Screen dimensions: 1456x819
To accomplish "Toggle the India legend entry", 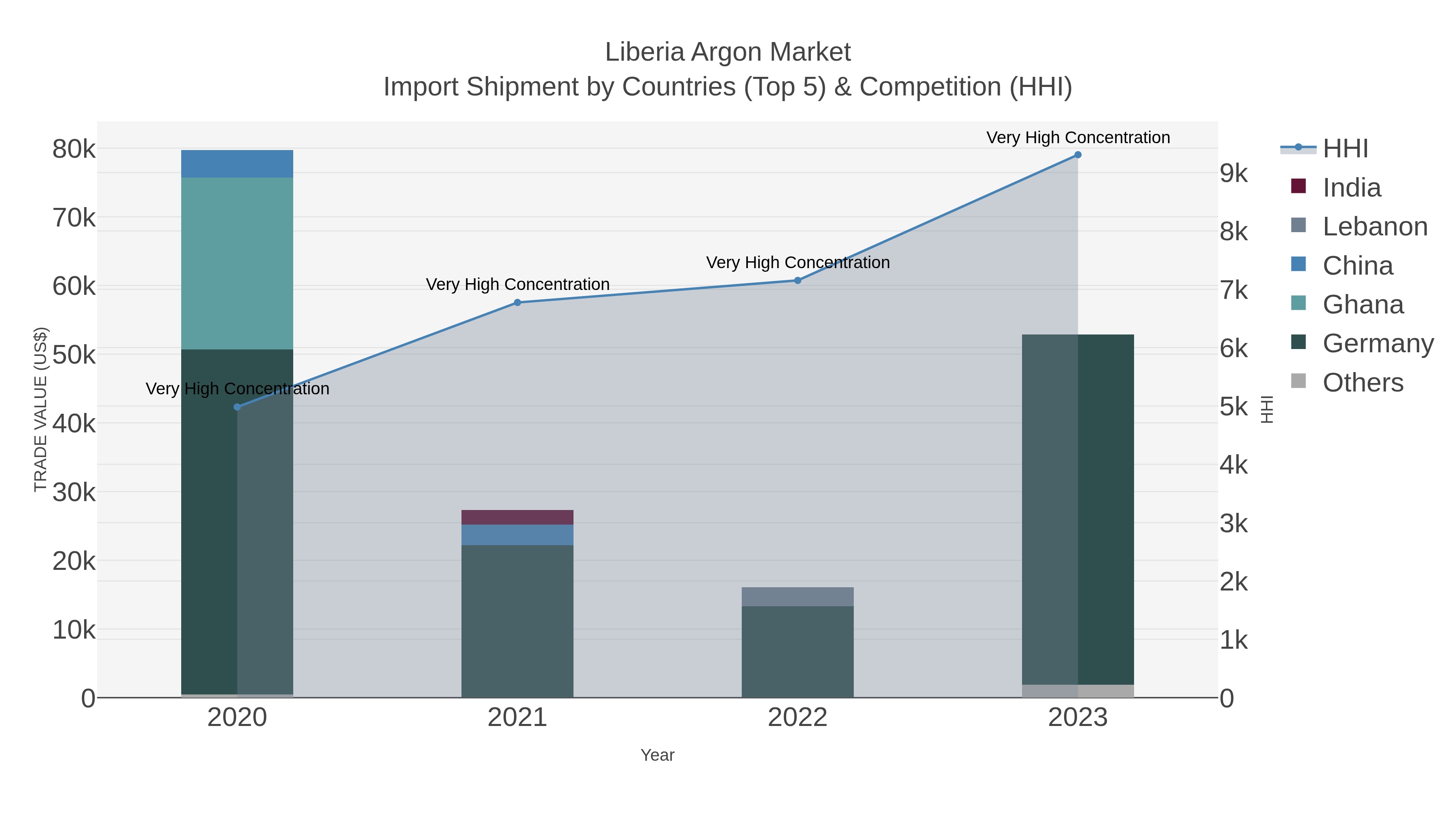I will pyautogui.click(x=1336, y=188).
